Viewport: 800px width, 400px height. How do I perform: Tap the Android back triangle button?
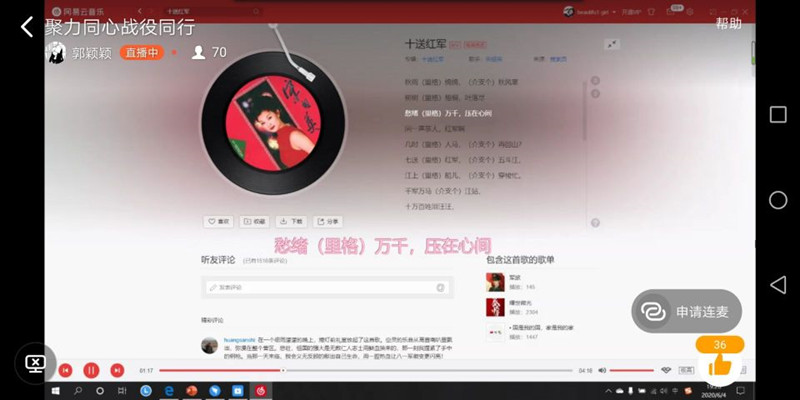tap(778, 284)
